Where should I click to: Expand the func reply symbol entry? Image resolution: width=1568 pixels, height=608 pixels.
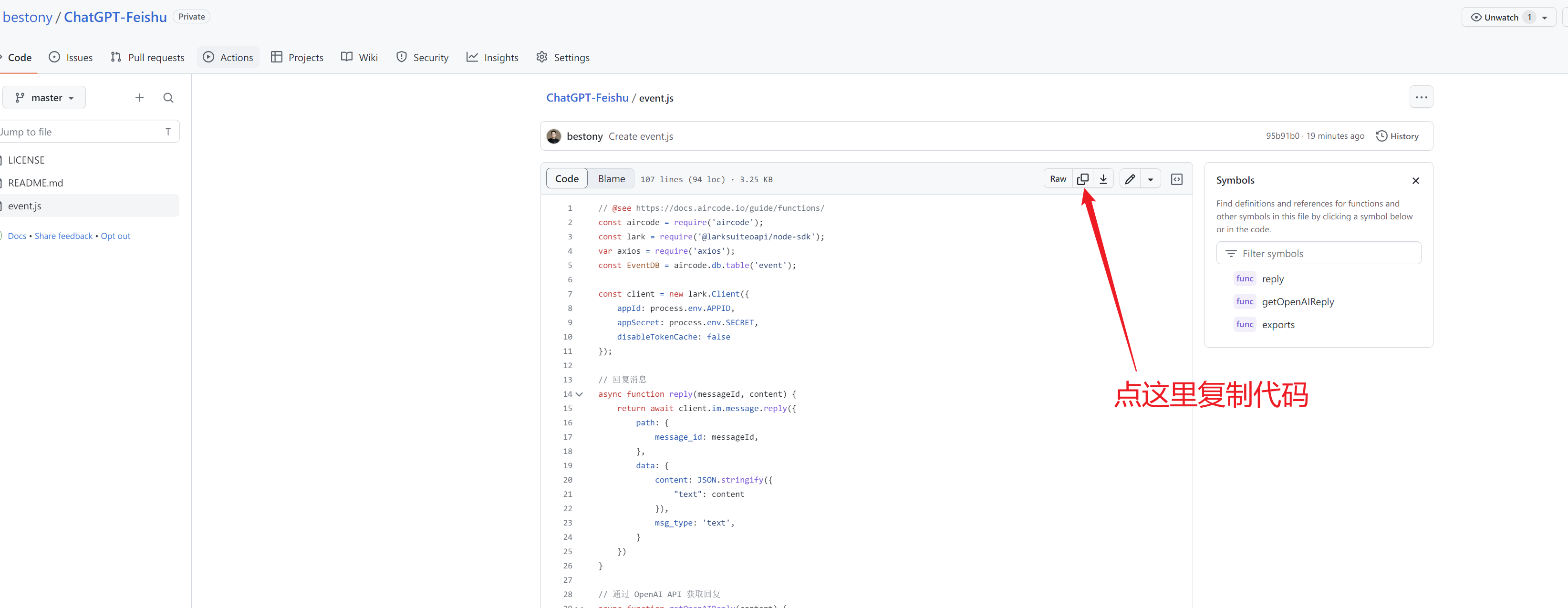1271,278
